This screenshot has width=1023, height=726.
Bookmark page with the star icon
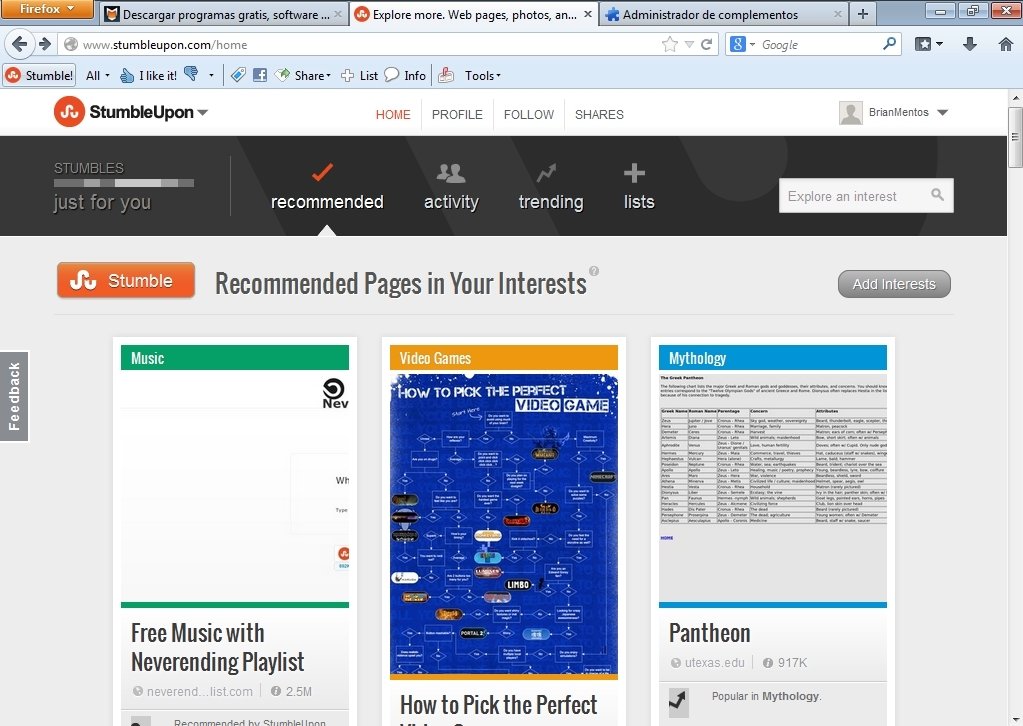669,44
